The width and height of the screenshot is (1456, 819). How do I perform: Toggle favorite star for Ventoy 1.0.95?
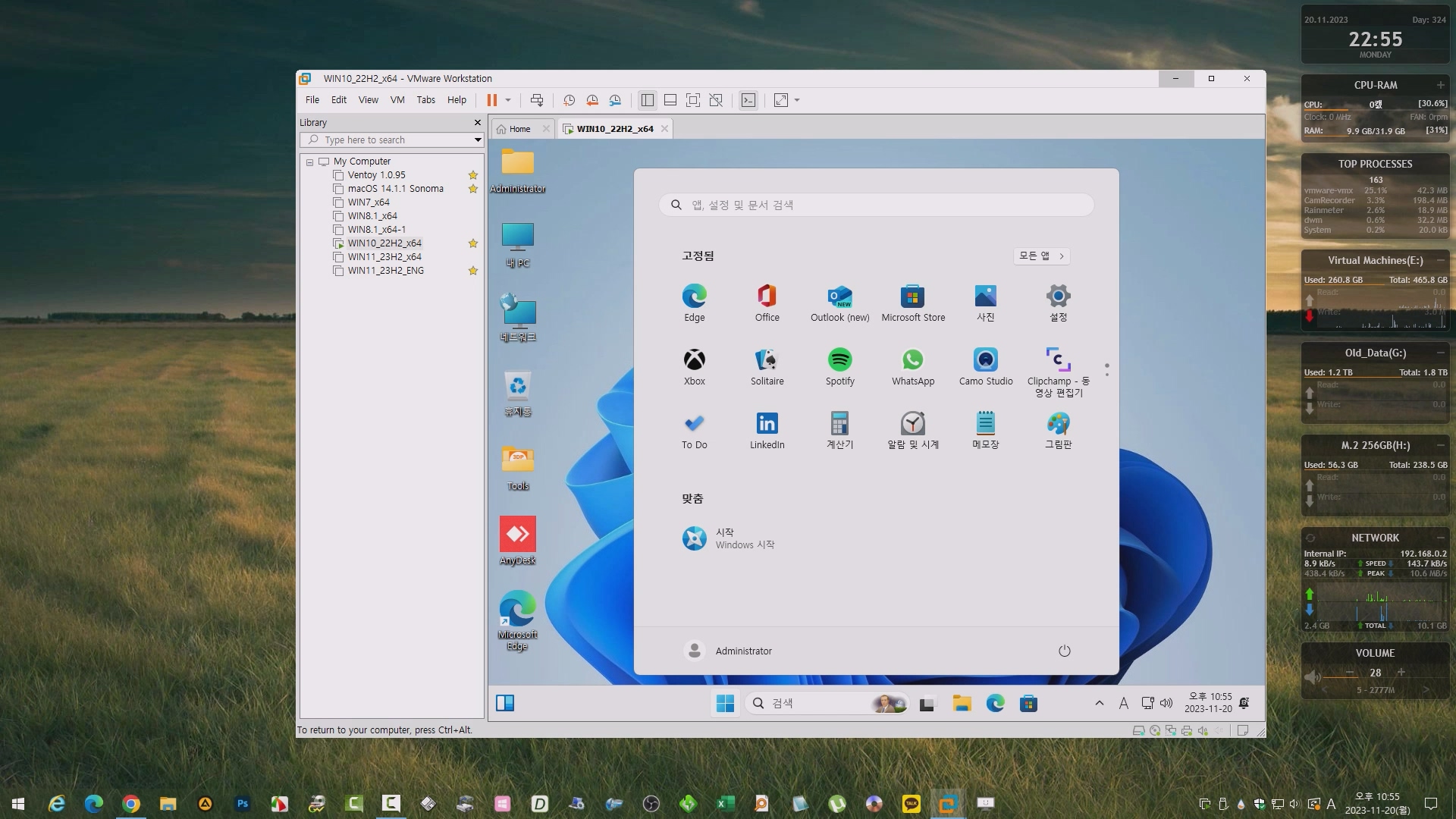point(473,175)
